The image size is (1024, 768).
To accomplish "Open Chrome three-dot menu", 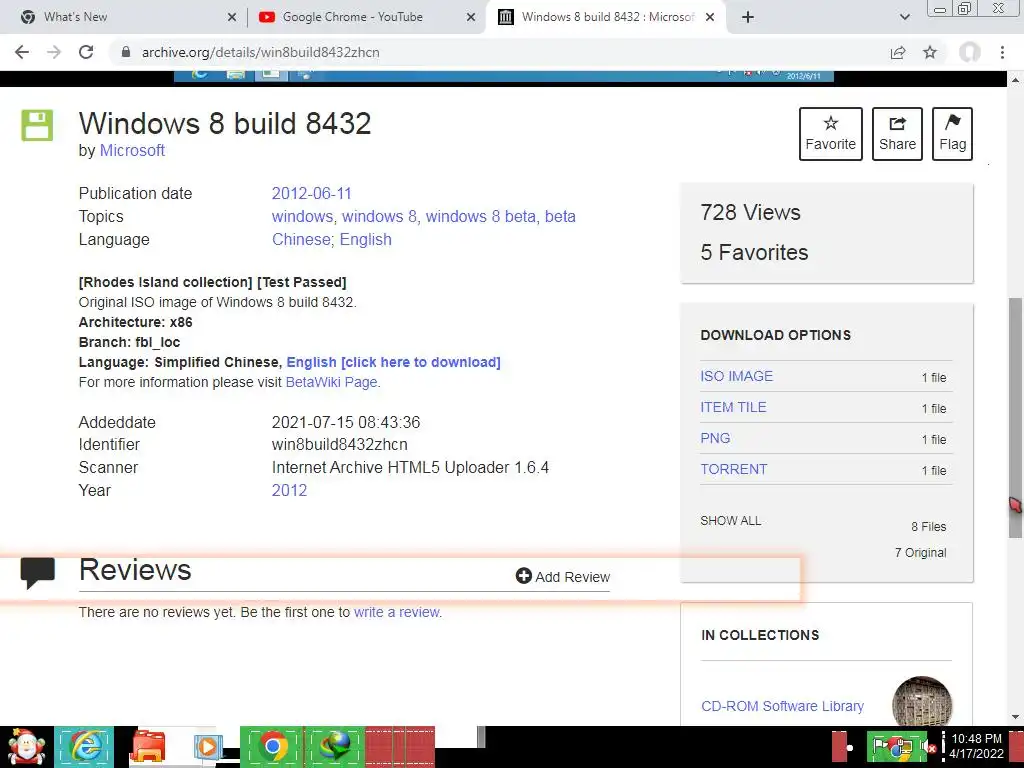I will click(x=1002, y=52).
